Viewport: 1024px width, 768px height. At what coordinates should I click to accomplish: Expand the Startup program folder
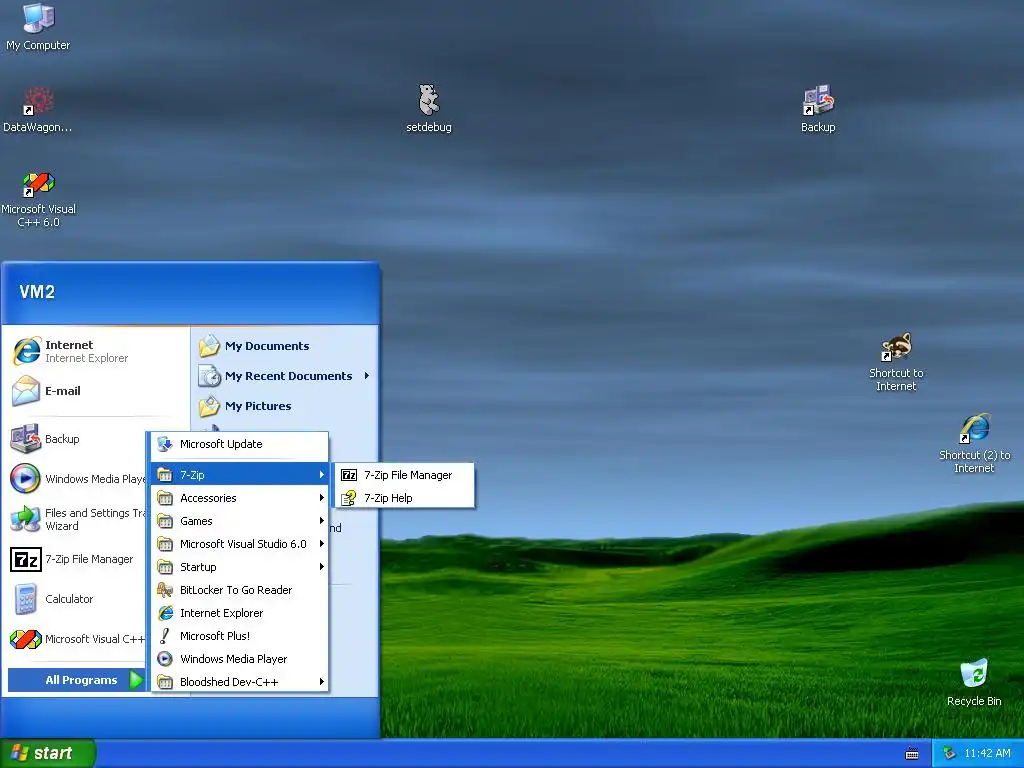[240, 567]
